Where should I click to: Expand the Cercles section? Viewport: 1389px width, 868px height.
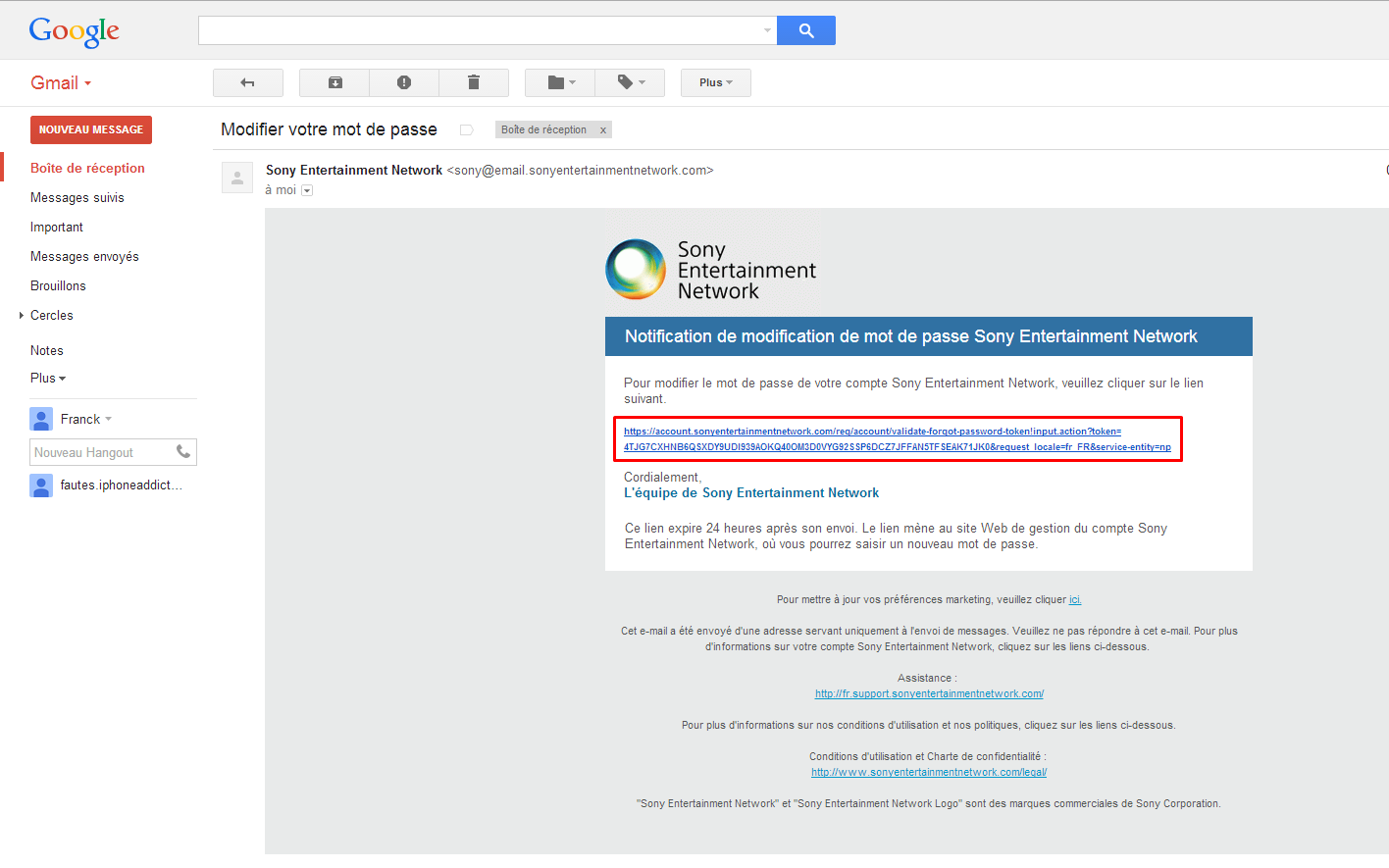[22, 315]
